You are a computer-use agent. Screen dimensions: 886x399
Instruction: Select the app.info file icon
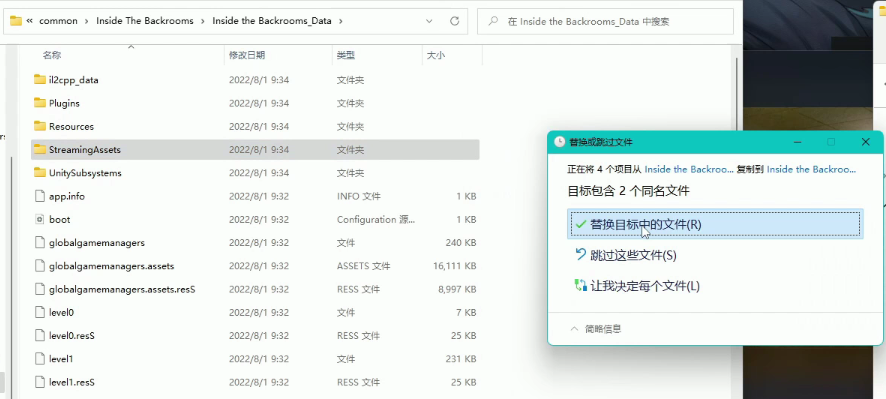point(40,196)
